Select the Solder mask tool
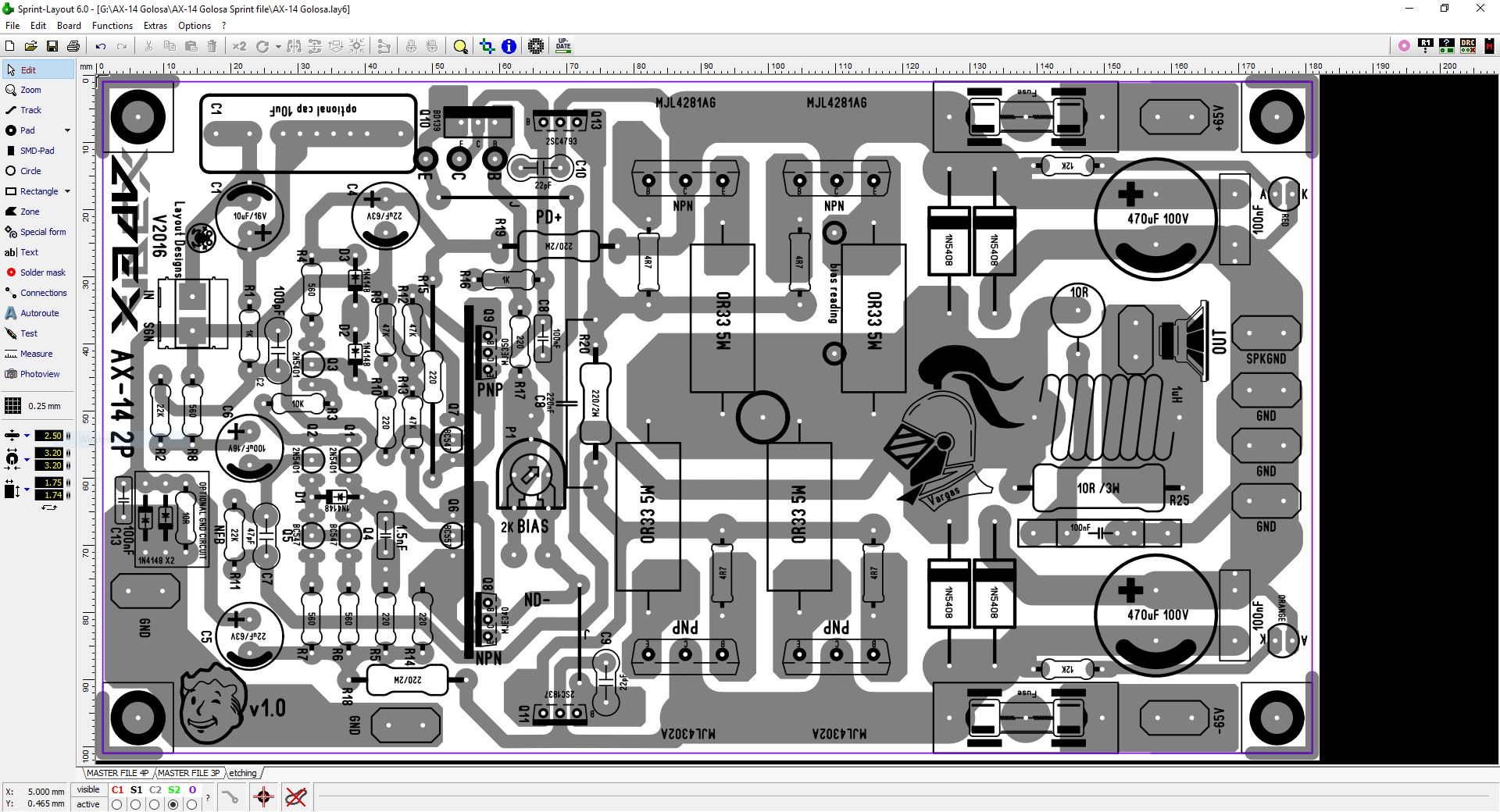Image resolution: width=1500 pixels, height=812 pixels. [37, 272]
